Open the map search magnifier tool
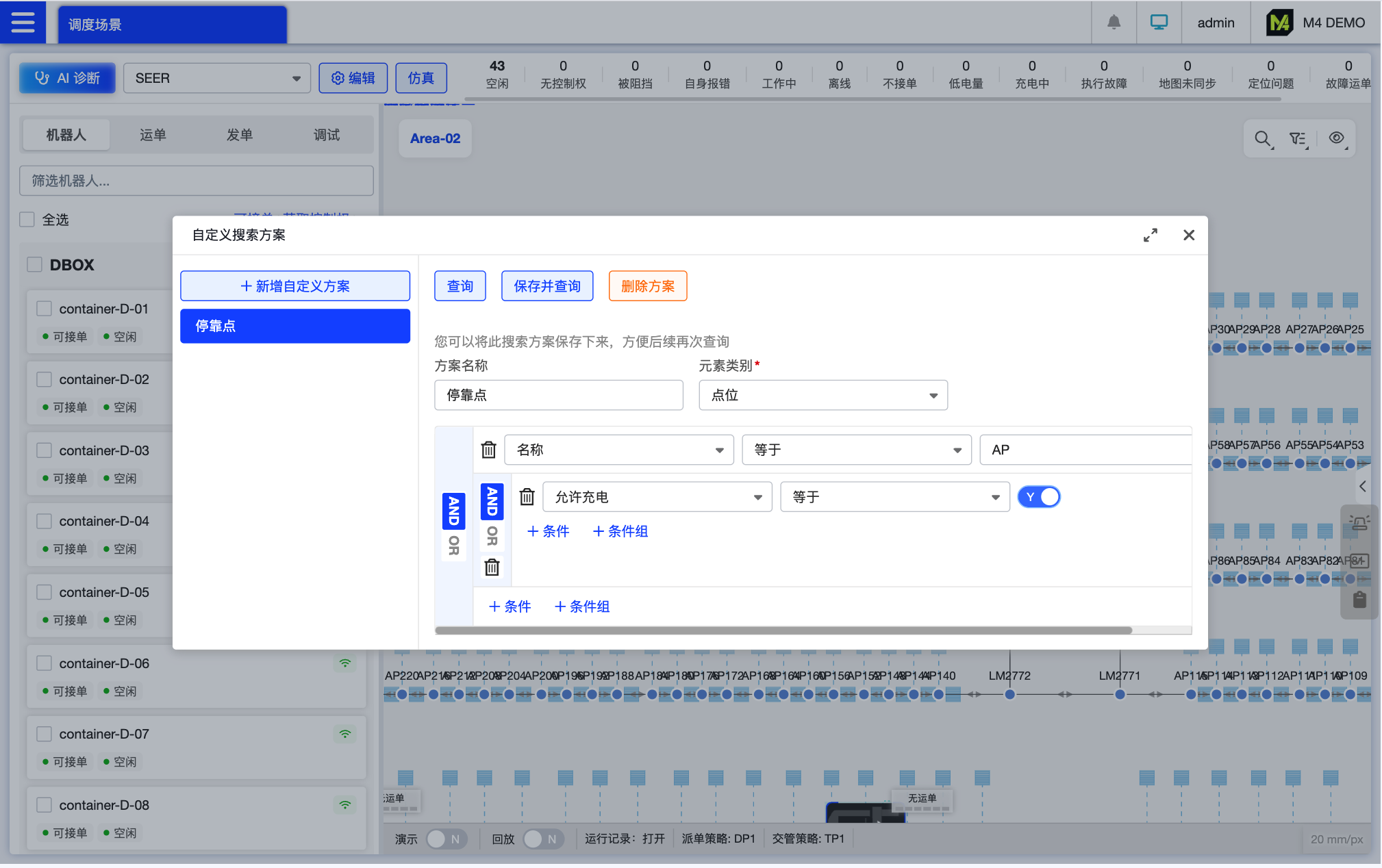Image resolution: width=1382 pixels, height=868 pixels. 1263,138
